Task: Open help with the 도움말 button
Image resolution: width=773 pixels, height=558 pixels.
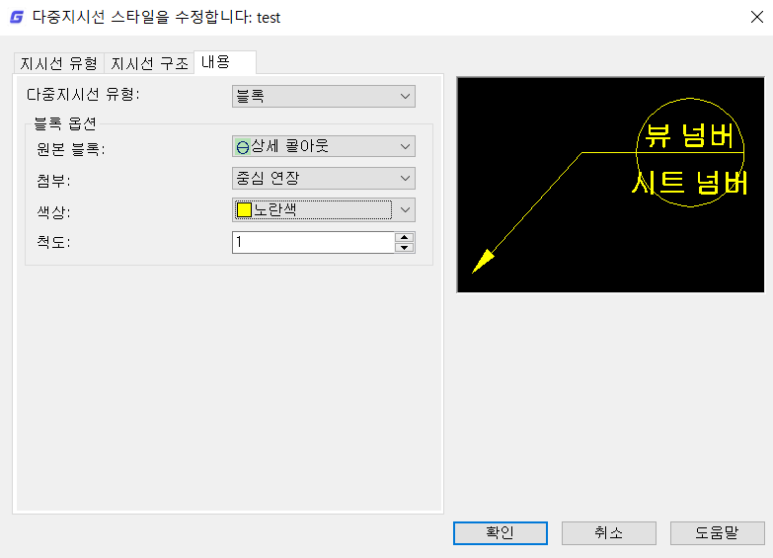Action: tap(717, 533)
